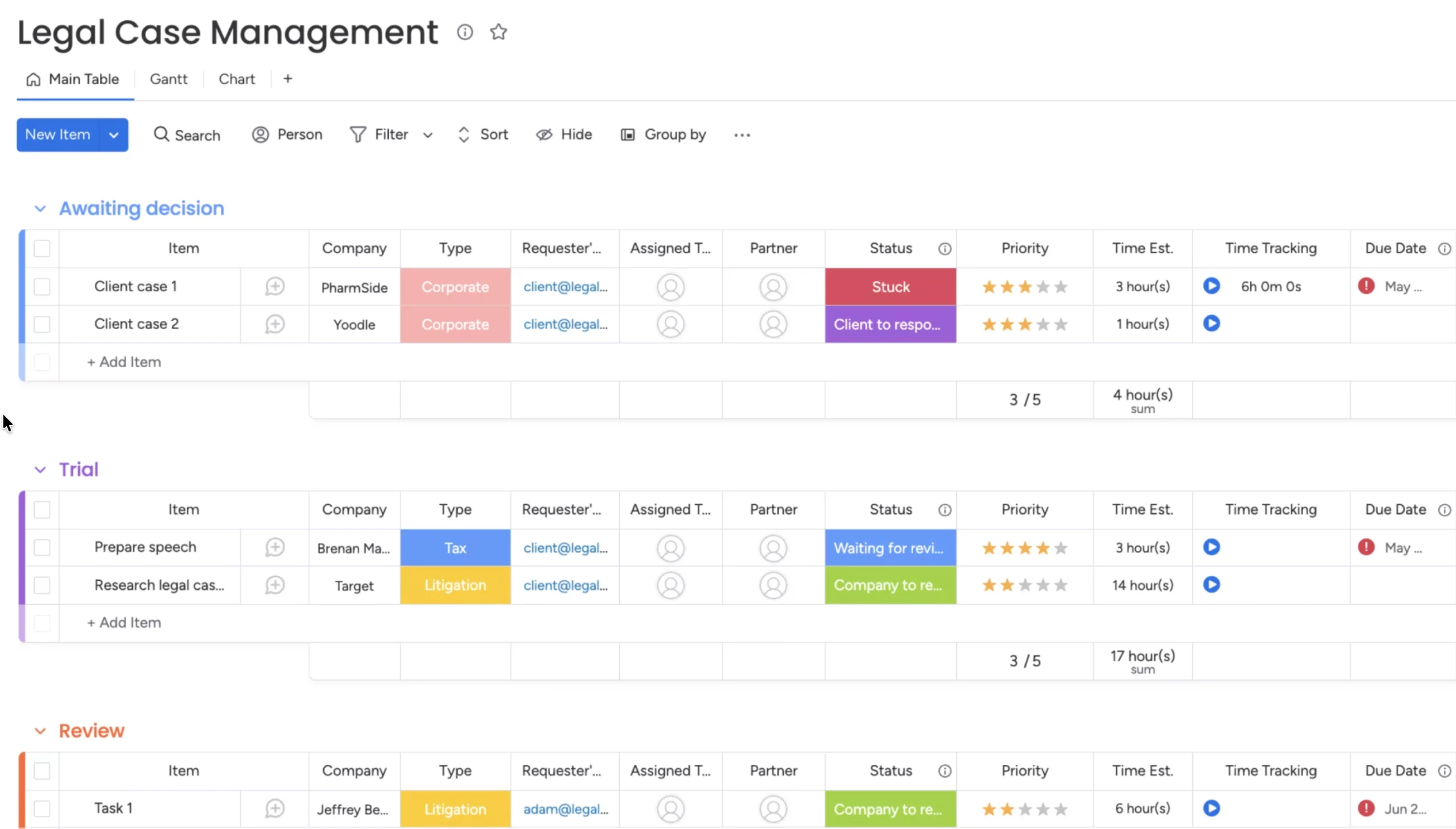
Task: Open the Hide columns panel
Action: 563,134
